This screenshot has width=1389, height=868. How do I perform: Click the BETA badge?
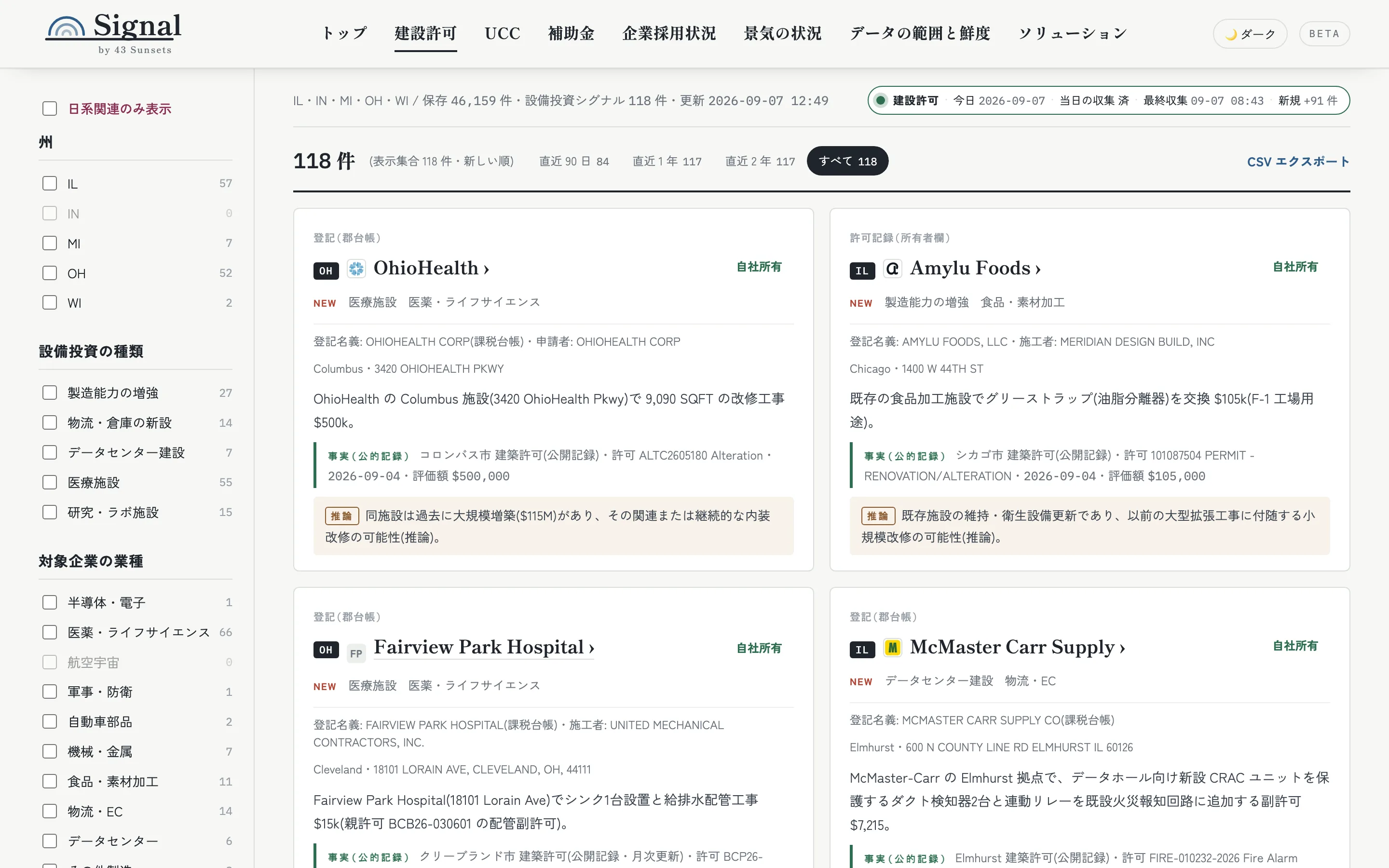click(x=1324, y=34)
